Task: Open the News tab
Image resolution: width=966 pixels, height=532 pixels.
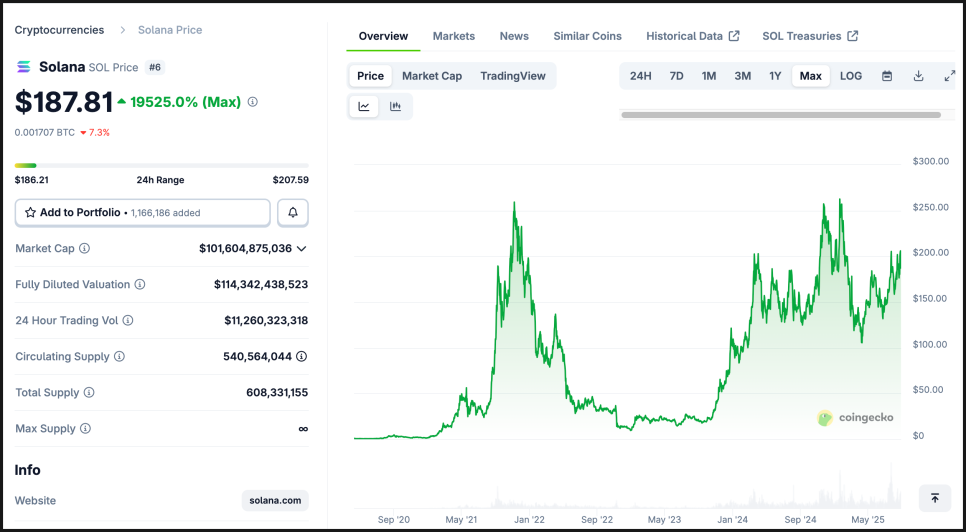Action: (514, 36)
